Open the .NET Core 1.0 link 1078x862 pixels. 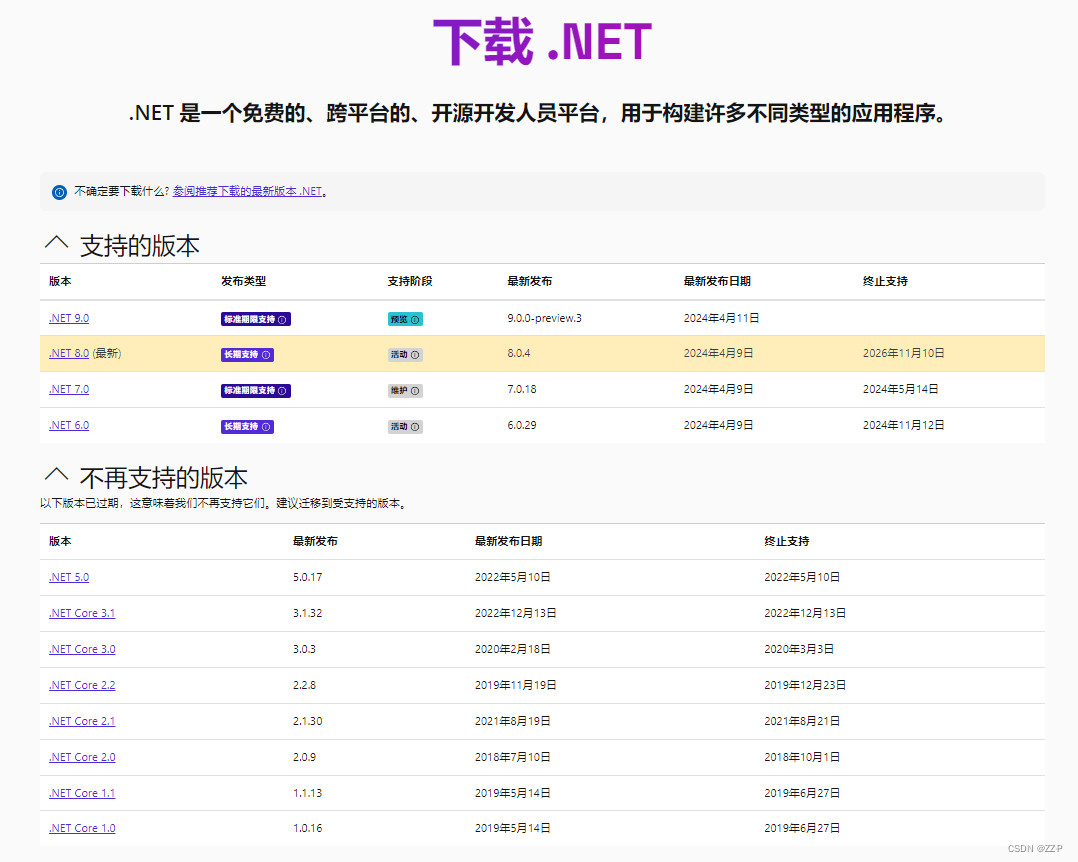(82, 828)
